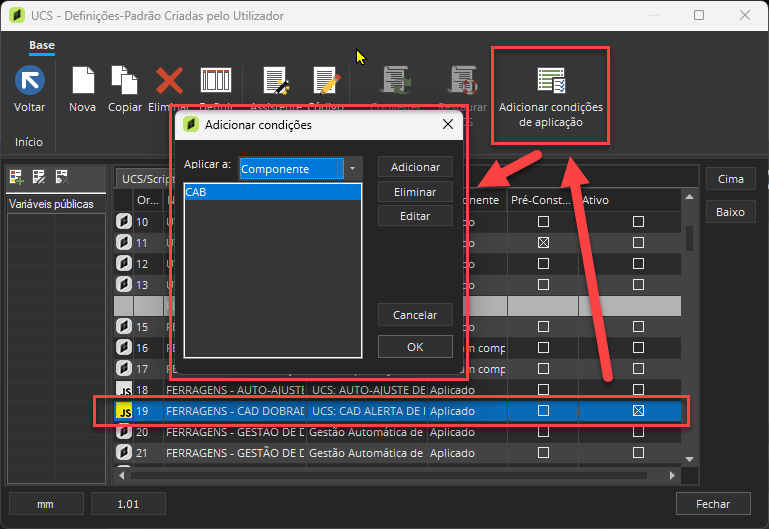This screenshot has width=769, height=529.
Task: Uncheck the Pré-Const checkbox on row 11
Action: (543, 243)
